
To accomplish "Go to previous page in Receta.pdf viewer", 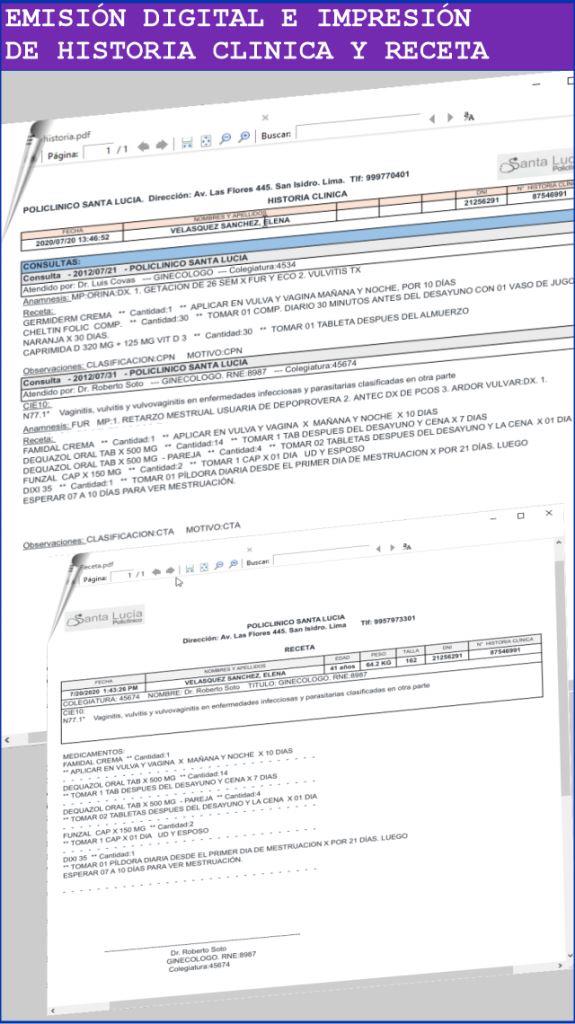I will pyautogui.click(x=156, y=572).
